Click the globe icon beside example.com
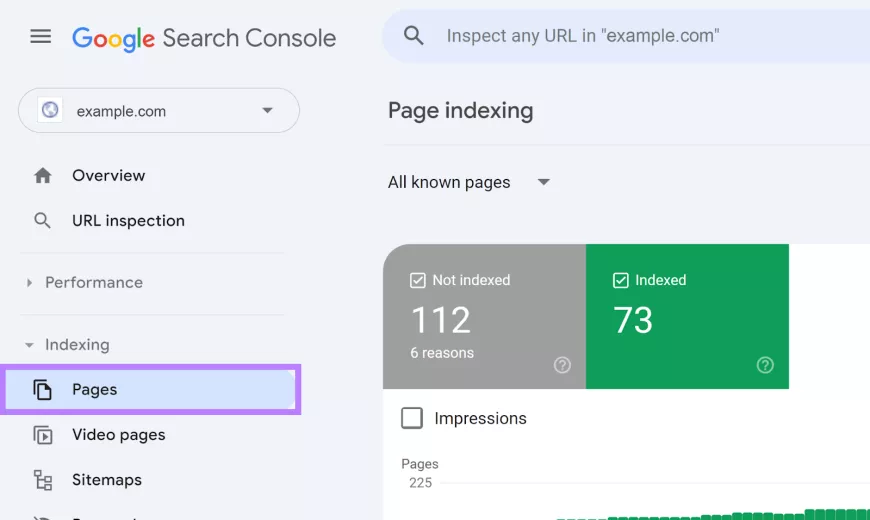 click(x=50, y=110)
